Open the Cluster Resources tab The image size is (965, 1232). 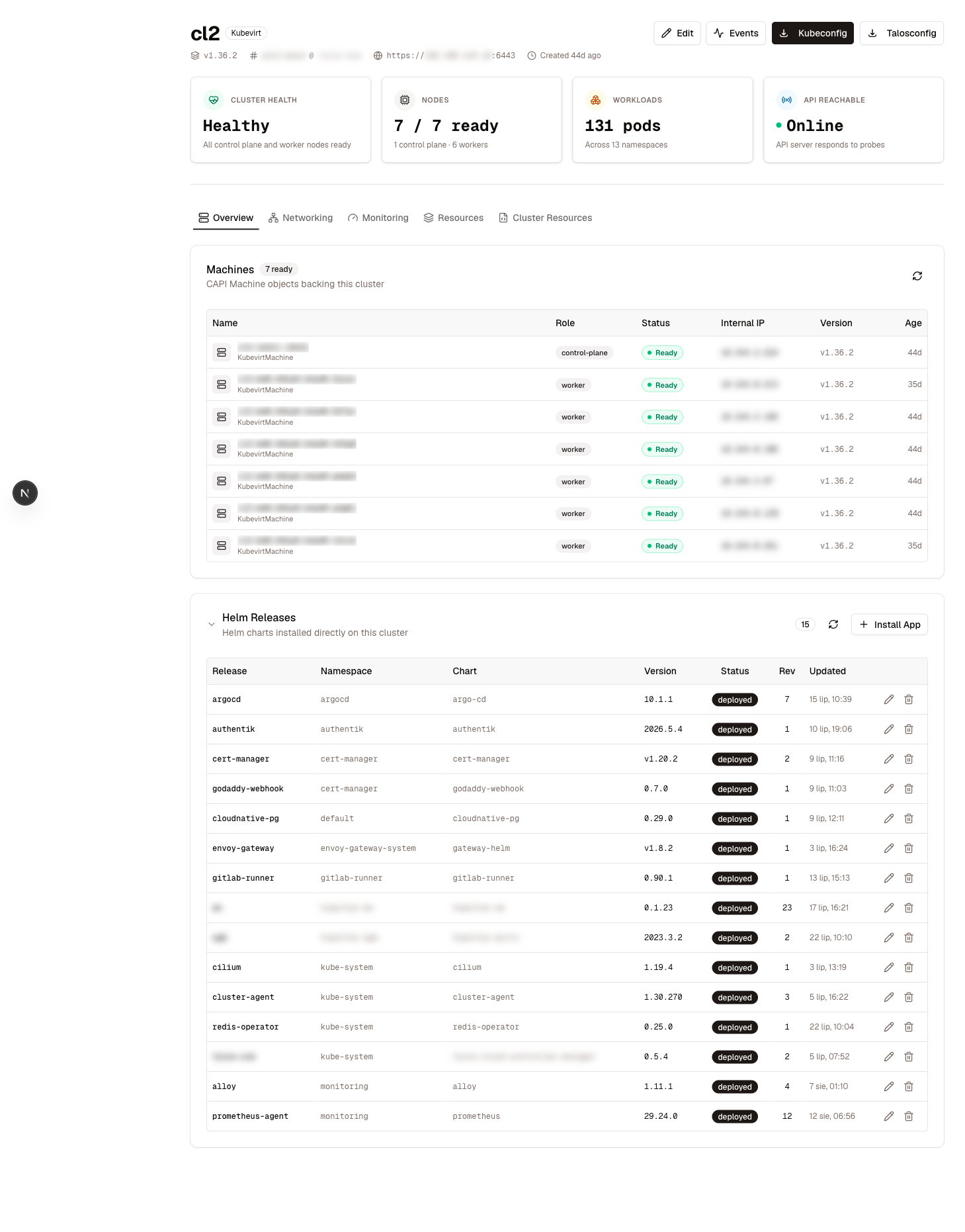pos(546,218)
